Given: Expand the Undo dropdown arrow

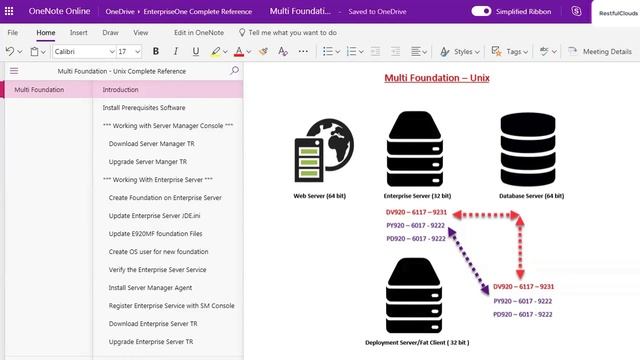Looking at the screenshot, I should tap(20, 52).
